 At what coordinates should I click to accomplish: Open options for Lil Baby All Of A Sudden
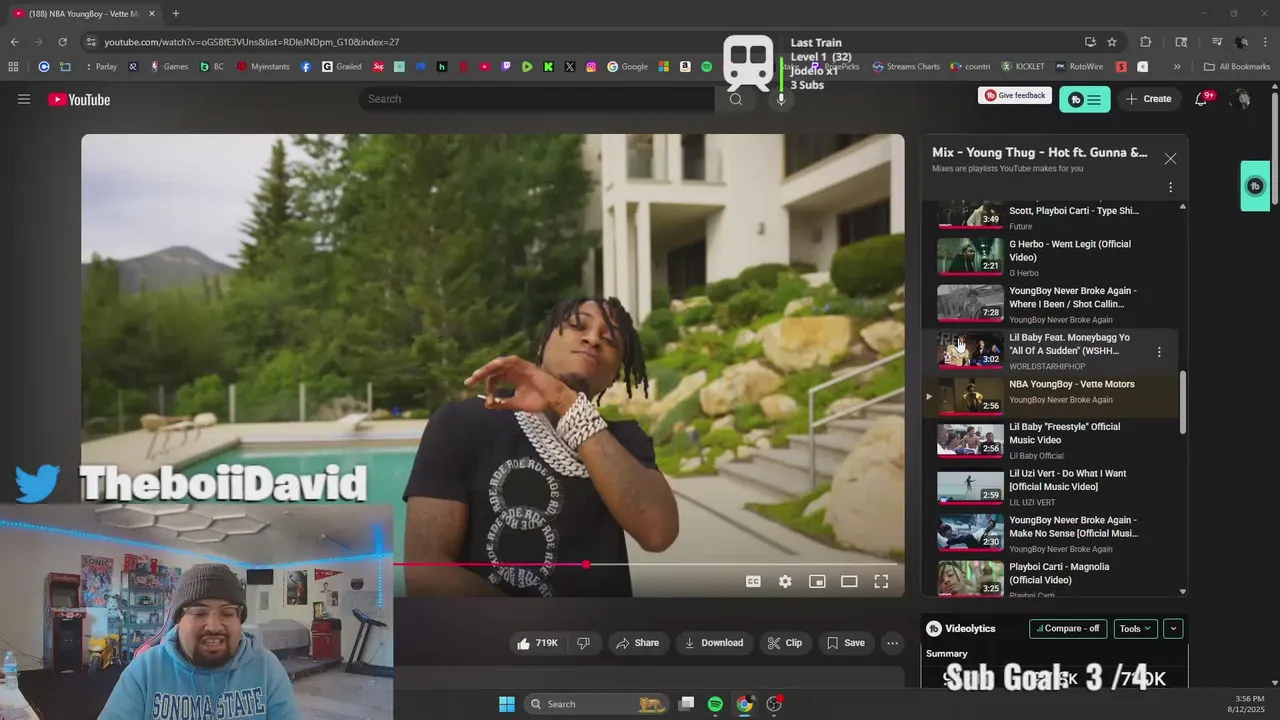(1159, 352)
